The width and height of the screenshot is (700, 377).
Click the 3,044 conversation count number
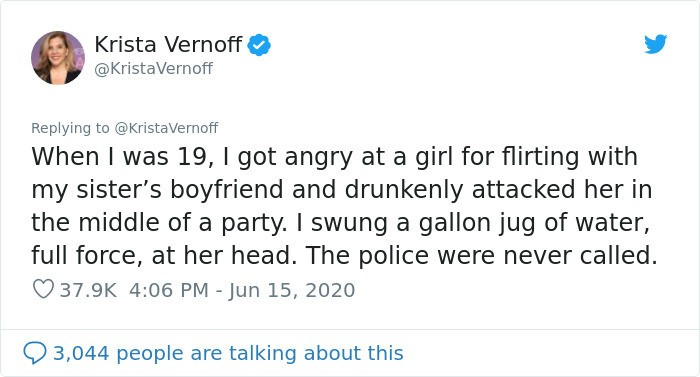click(x=81, y=353)
